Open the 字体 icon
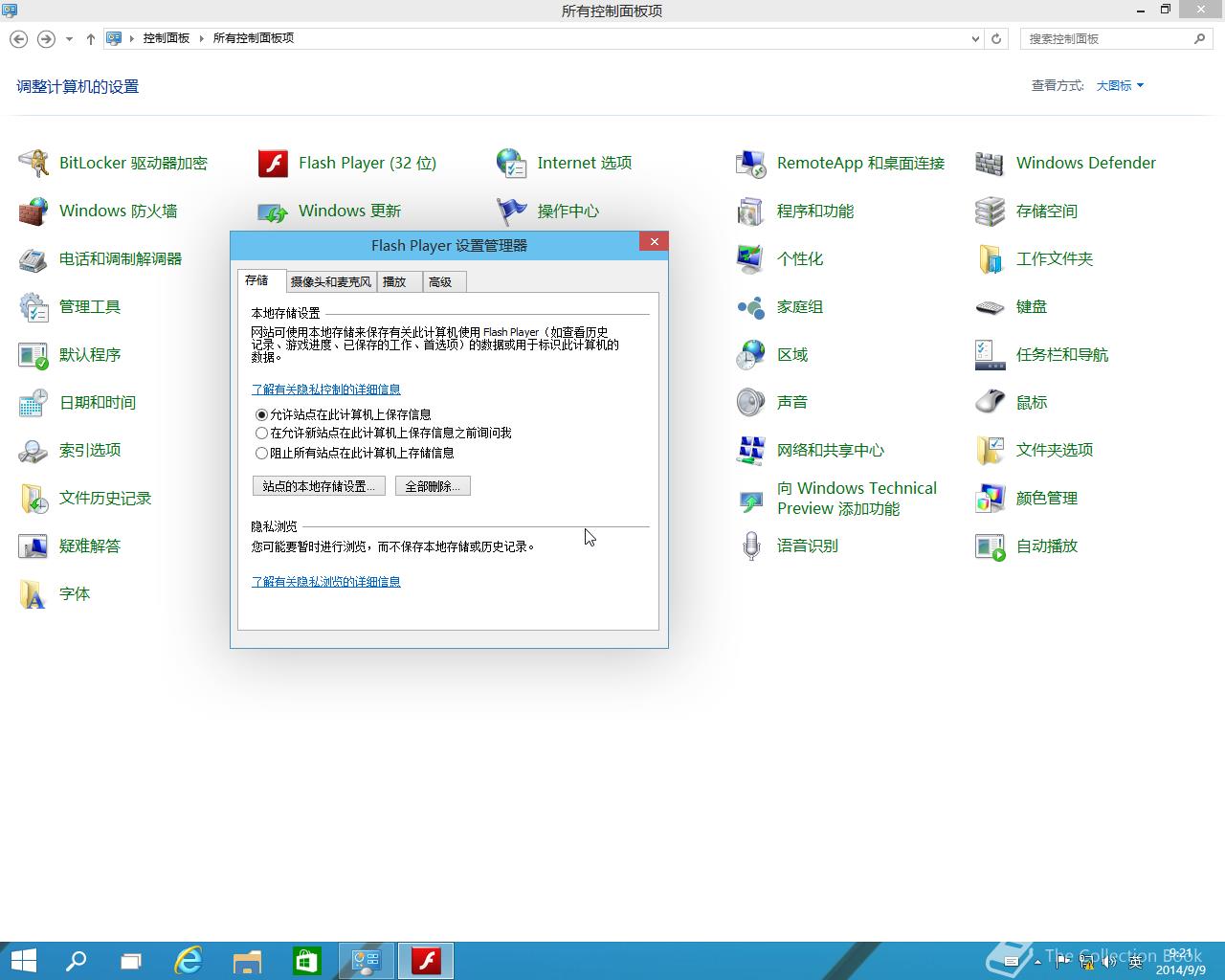The image size is (1225, 980). click(x=33, y=593)
